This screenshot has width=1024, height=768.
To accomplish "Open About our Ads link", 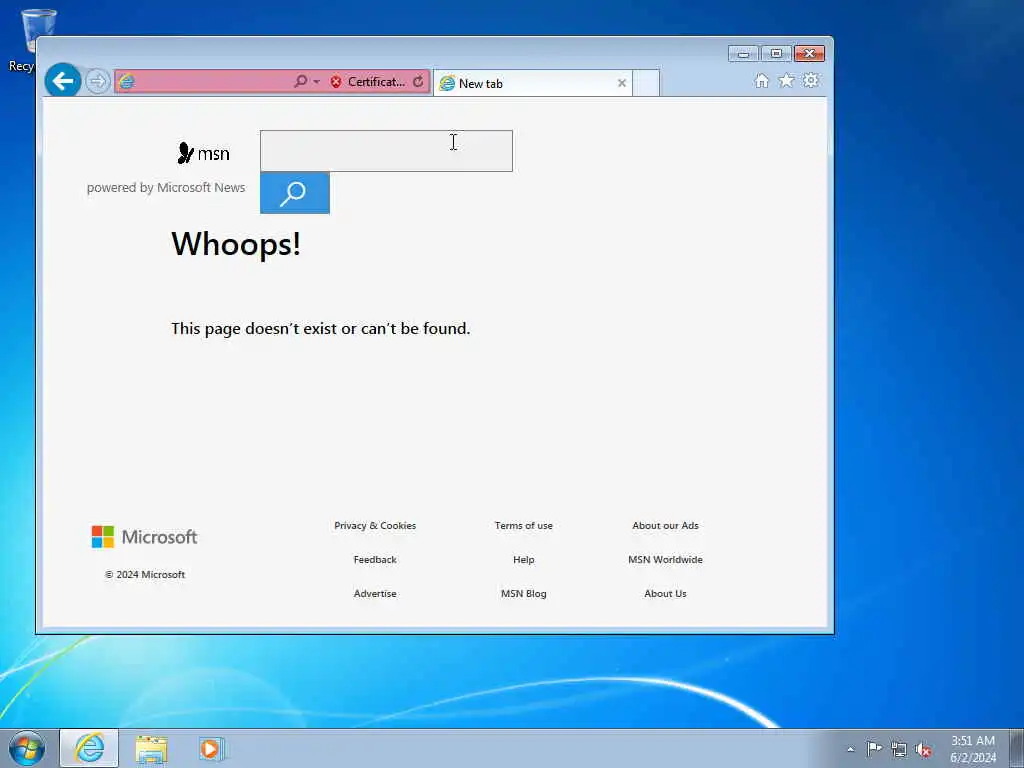I will pyautogui.click(x=665, y=526).
